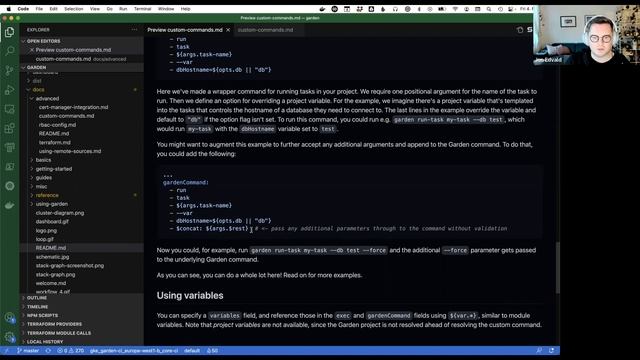Screen dimensions: 640x360
Task: Open cert-manager-integration.md in explorer
Action: [x=73, y=107]
